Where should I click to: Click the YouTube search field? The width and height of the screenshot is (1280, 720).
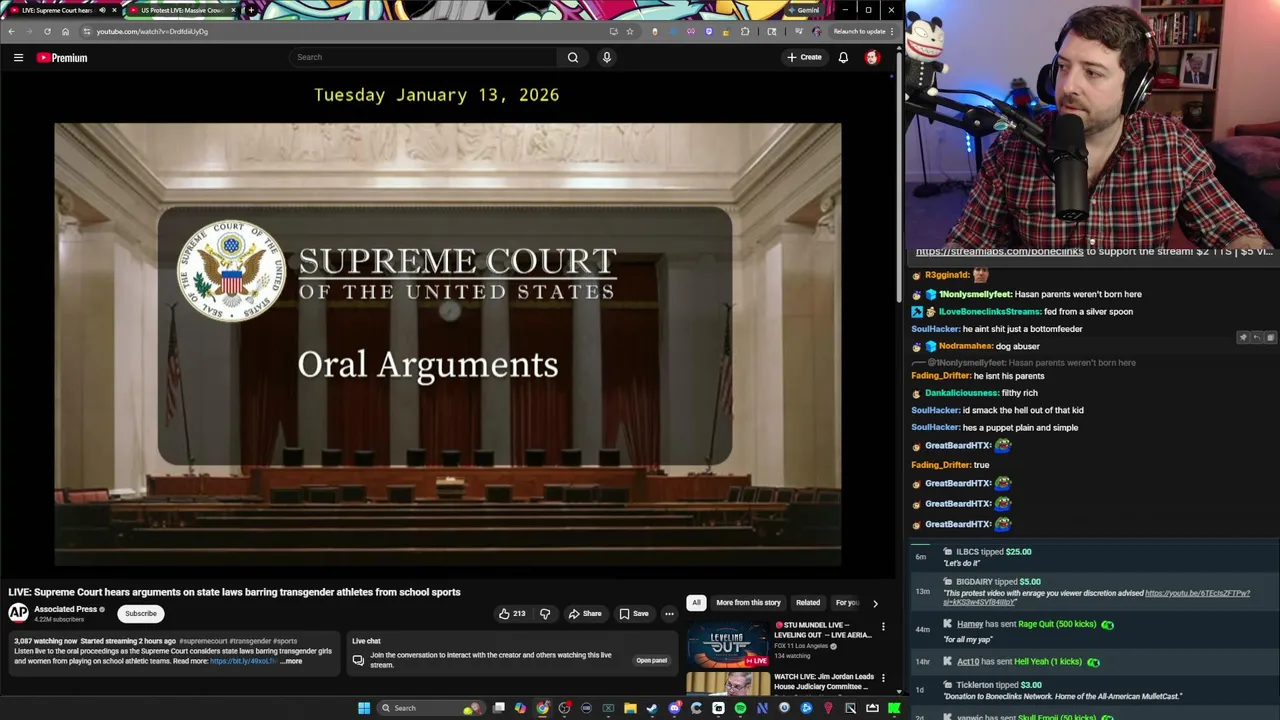424,57
